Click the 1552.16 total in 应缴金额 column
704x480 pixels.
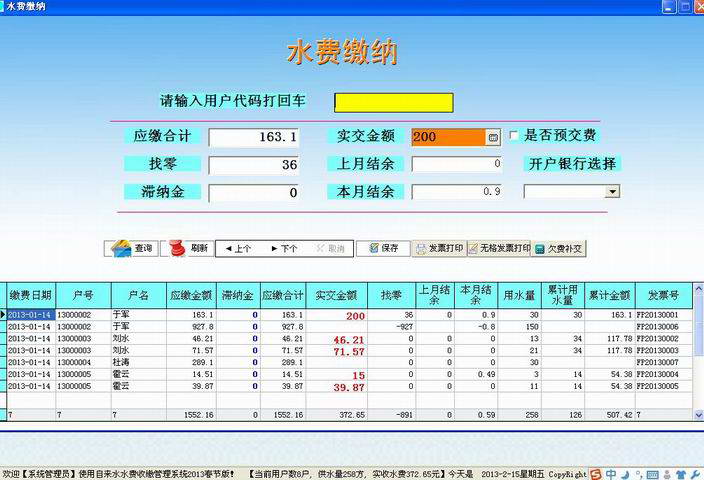coord(191,415)
